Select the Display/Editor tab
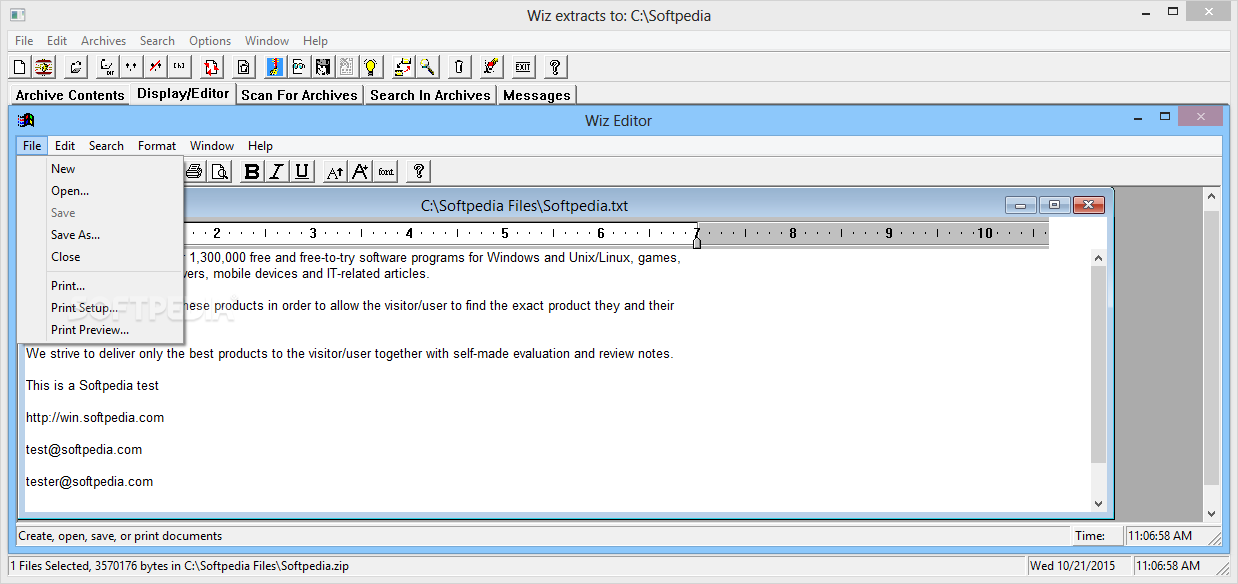 pos(183,93)
